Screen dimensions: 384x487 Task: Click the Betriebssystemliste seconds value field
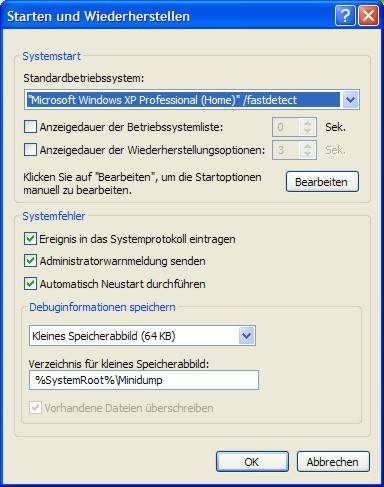click(x=287, y=127)
